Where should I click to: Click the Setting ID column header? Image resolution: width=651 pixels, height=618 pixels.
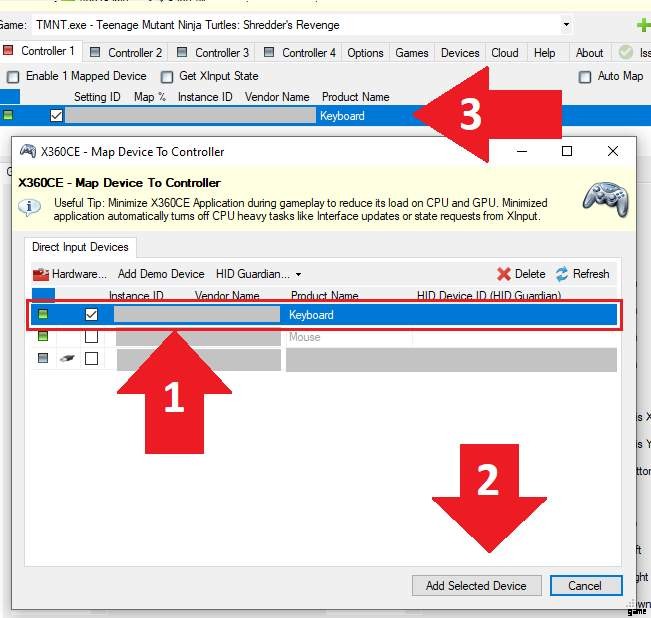click(97, 97)
